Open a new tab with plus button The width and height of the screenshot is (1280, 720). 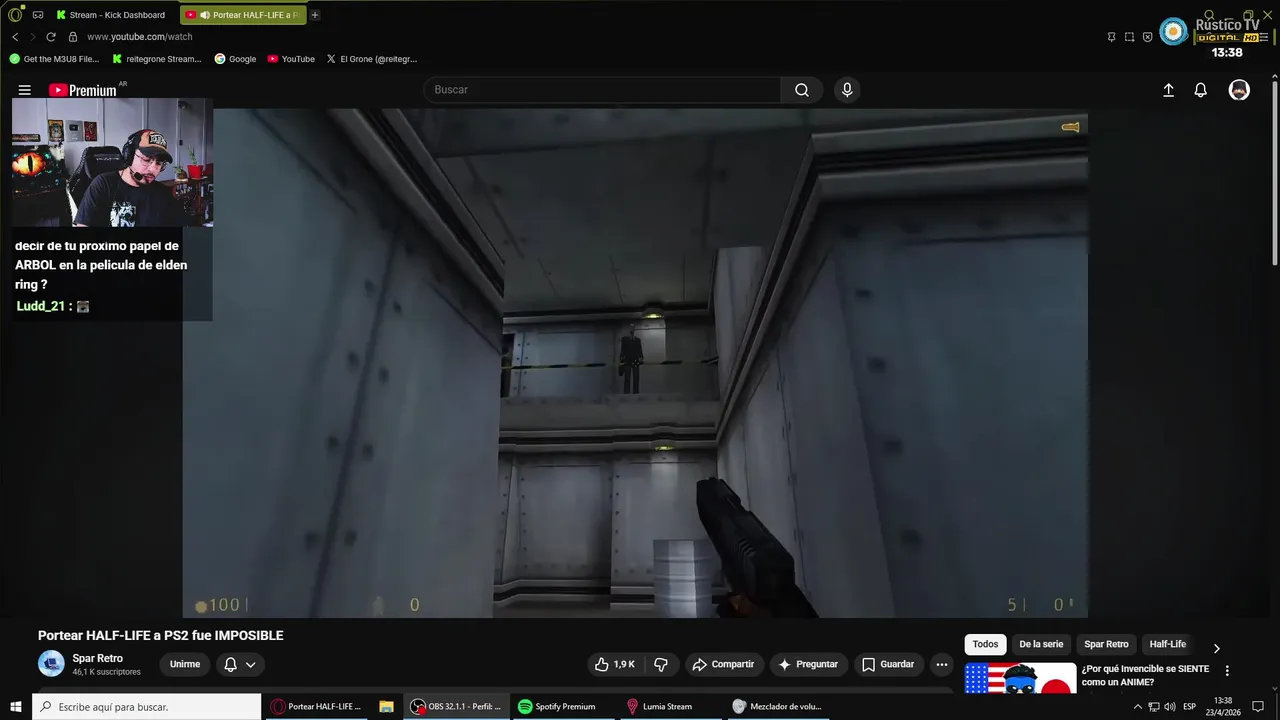click(x=315, y=15)
